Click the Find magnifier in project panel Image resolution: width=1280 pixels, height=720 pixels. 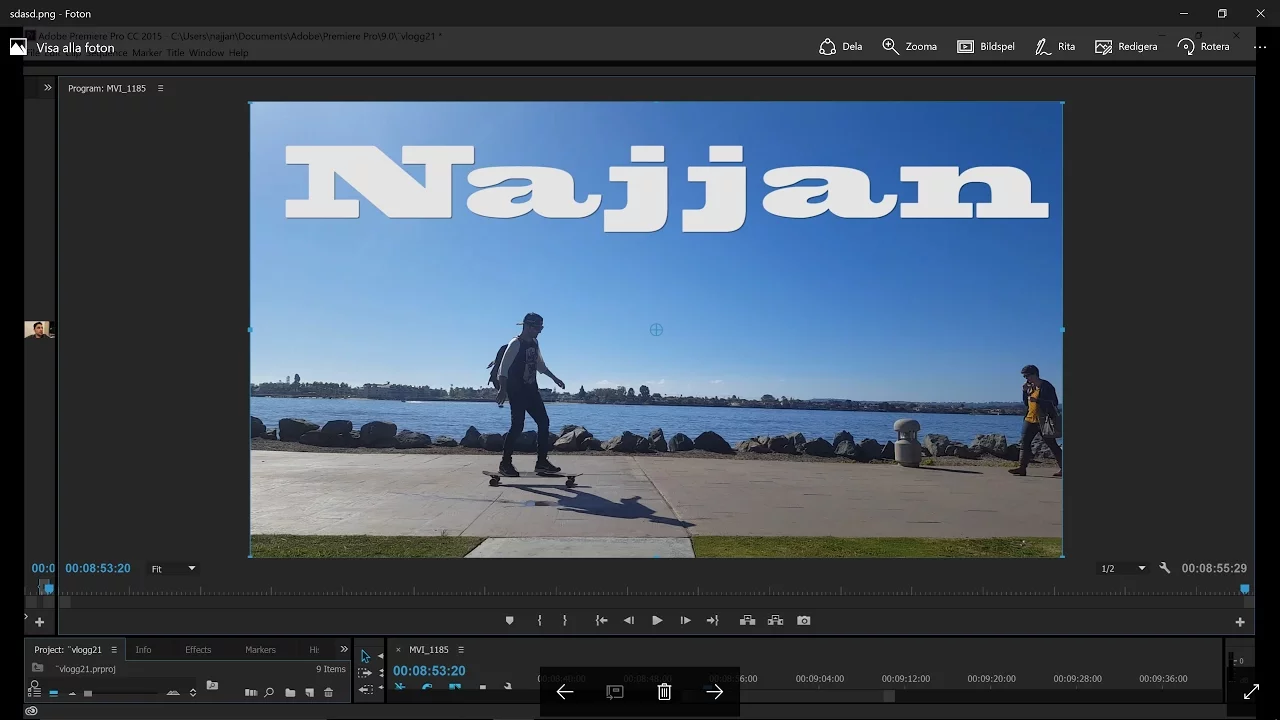270,692
